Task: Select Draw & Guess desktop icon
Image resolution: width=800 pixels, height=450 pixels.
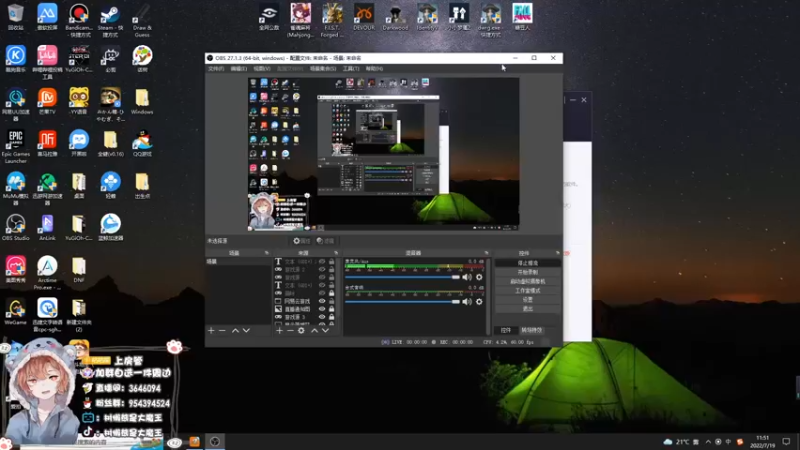Action: pyautogui.click(x=142, y=21)
